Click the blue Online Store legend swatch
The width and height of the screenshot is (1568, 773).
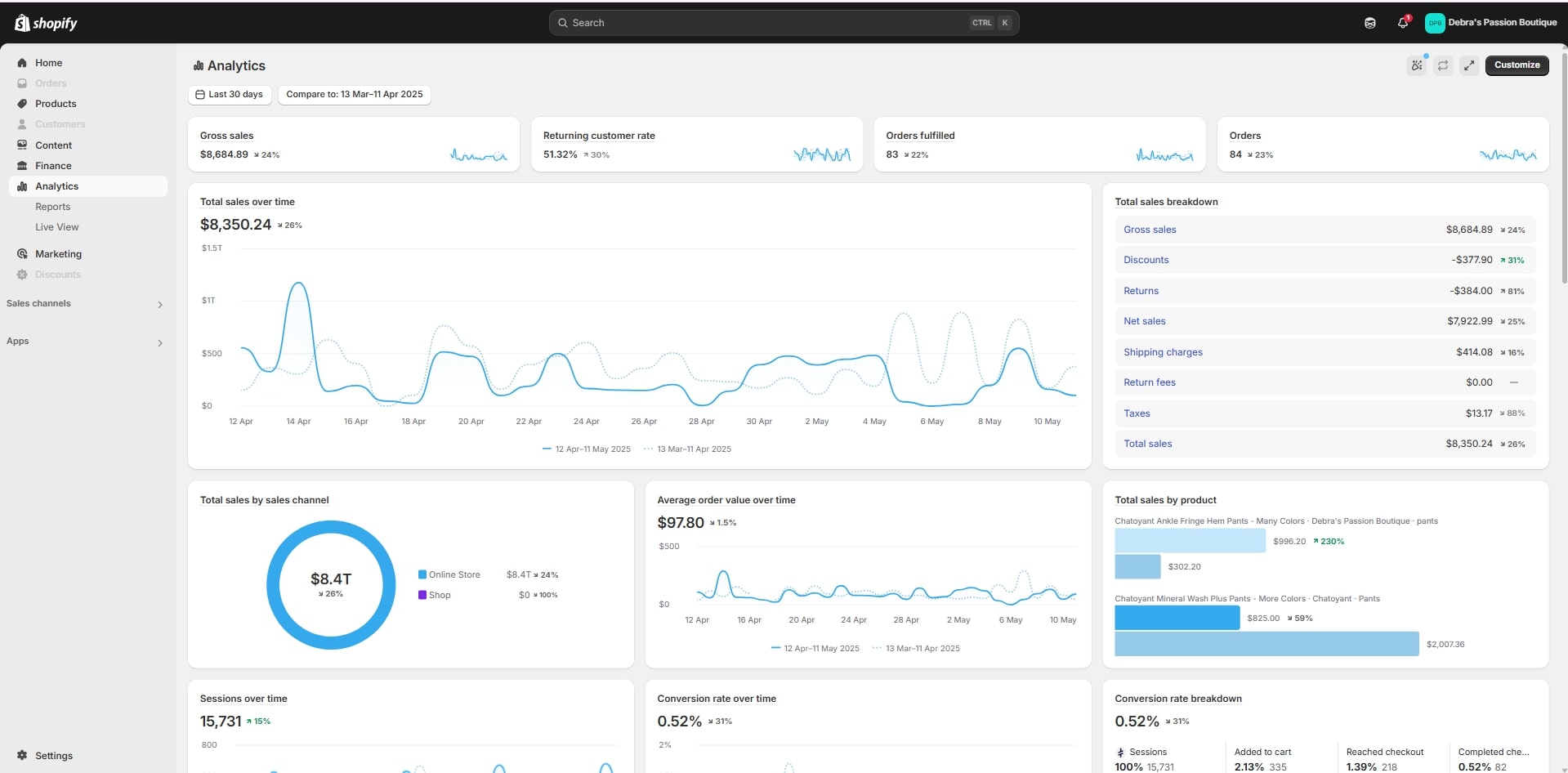point(422,574)
